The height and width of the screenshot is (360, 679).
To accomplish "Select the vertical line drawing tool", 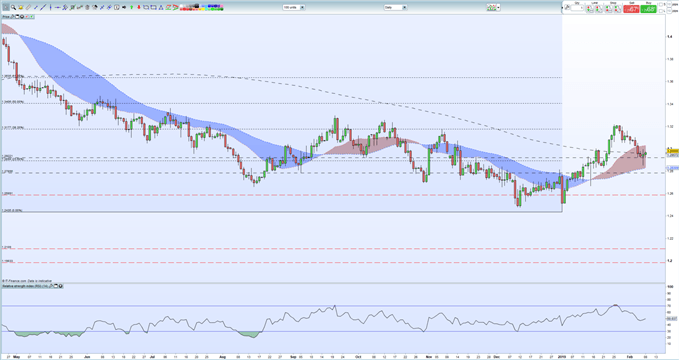I will click(50, 7).
